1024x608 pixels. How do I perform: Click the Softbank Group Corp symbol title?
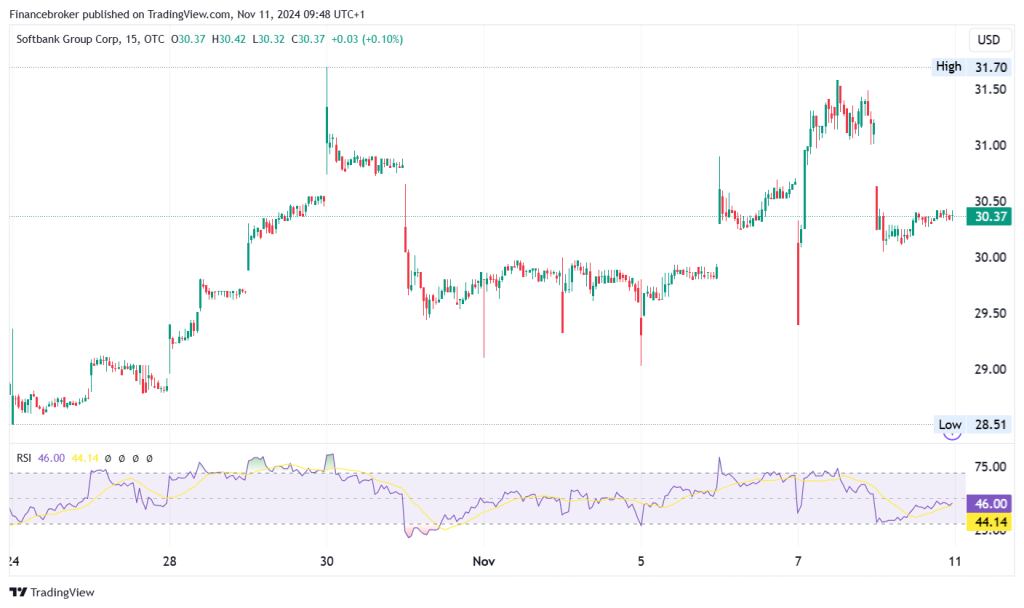tap(68, 39)
